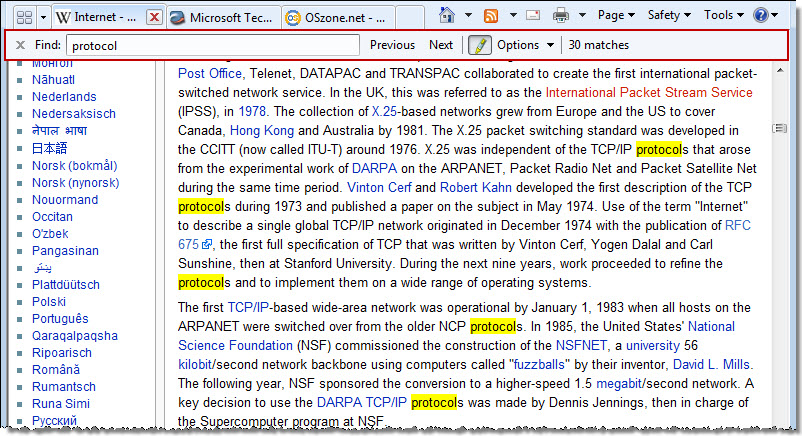The width and height of the screenshot is (802, 436).
Task: Expand the Home button dropdown arrow
Action: 468,15
